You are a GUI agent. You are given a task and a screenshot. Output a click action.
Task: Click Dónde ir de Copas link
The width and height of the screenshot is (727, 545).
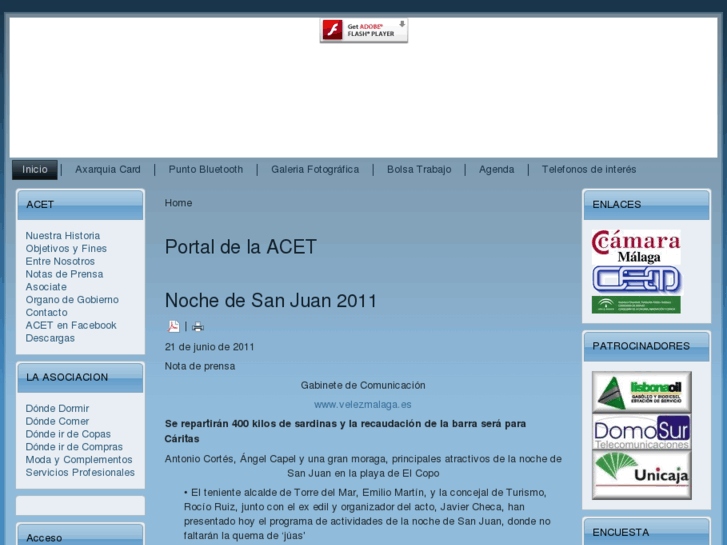[68, 434]
